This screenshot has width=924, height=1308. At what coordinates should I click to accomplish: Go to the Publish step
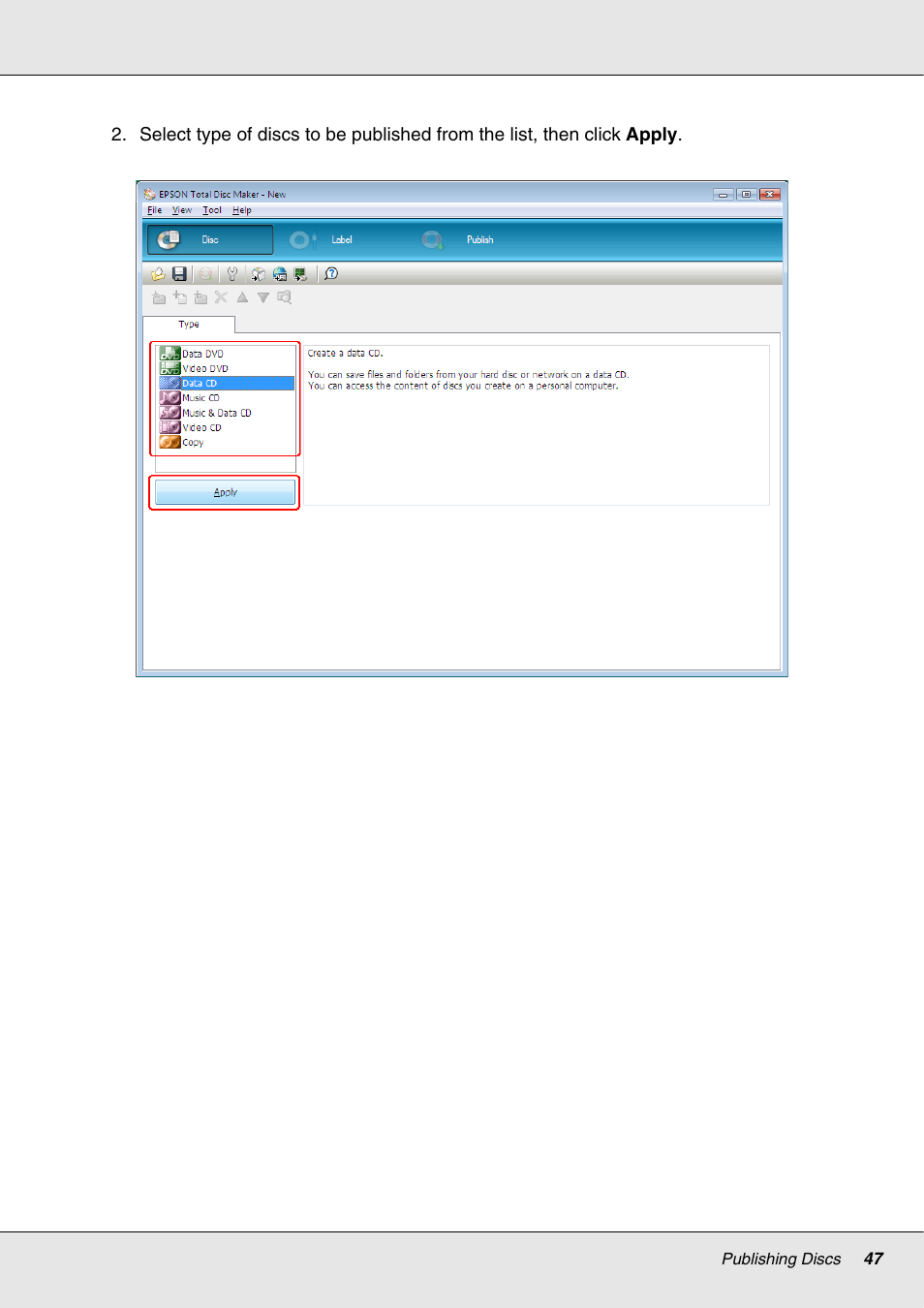click(x=479, y=239)
